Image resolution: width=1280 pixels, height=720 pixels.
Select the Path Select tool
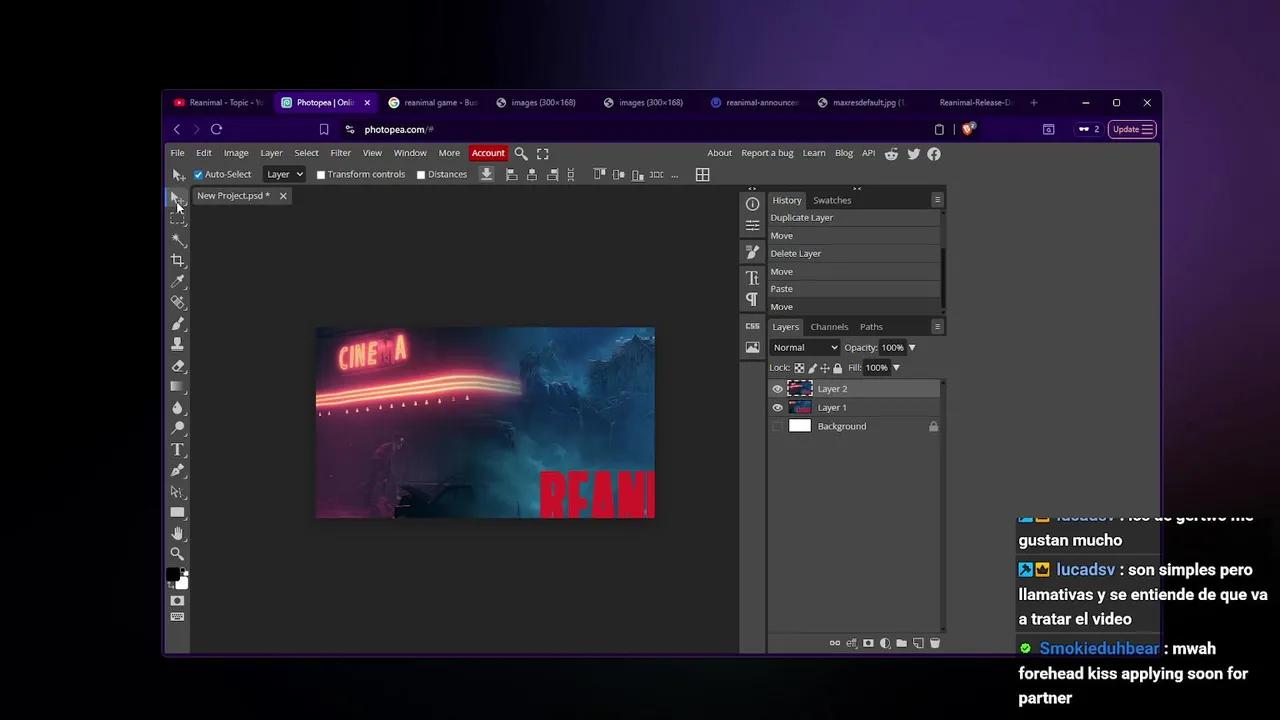177,491
